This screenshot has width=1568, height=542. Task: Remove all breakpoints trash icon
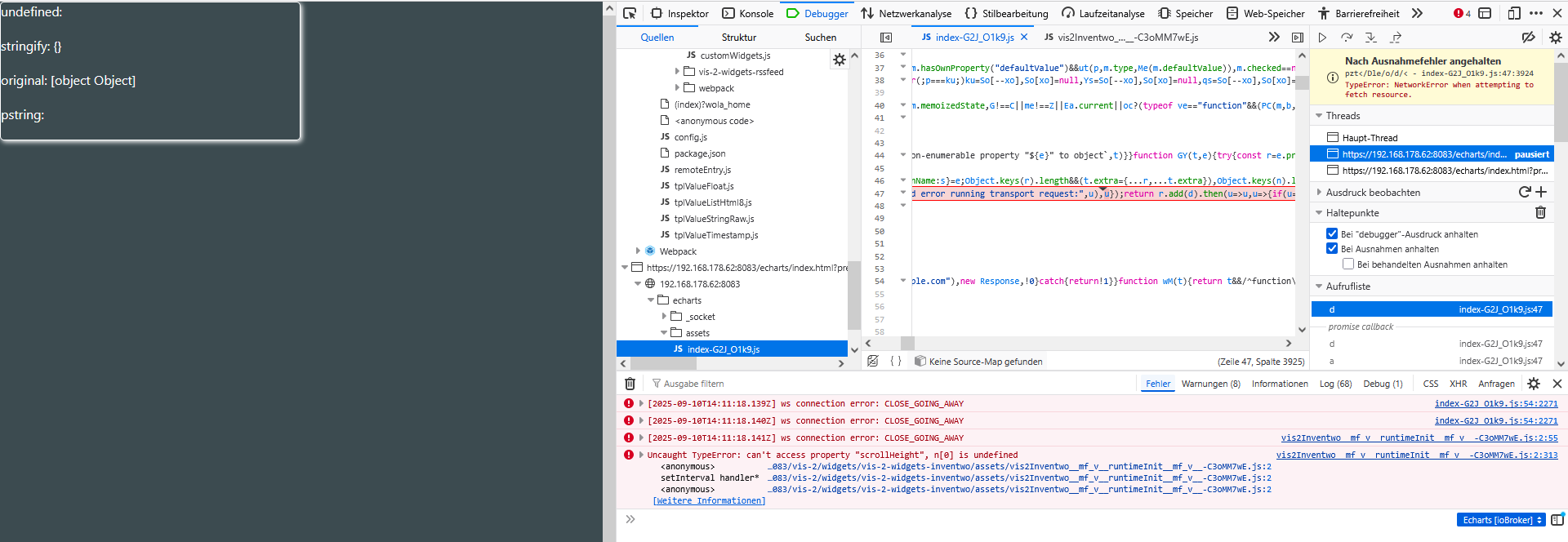1540,212
